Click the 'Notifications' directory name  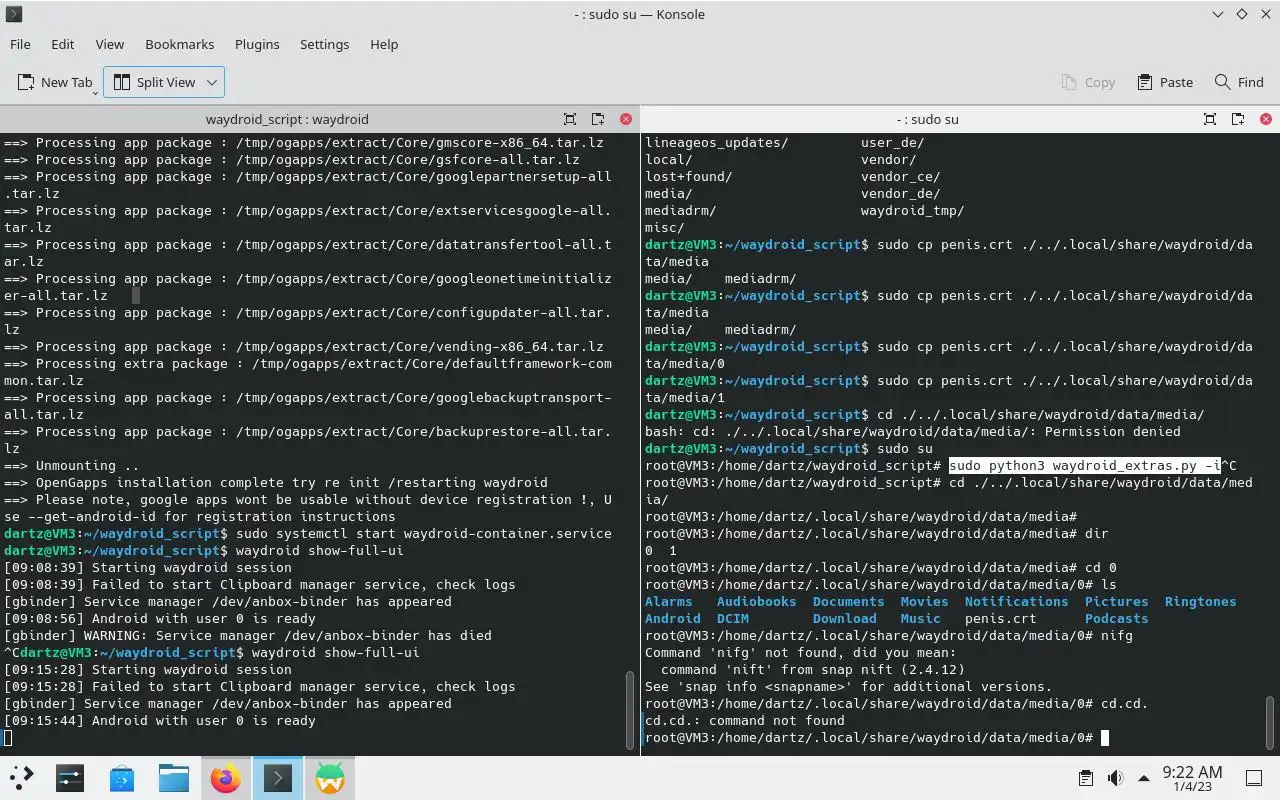coord(1016,601)
